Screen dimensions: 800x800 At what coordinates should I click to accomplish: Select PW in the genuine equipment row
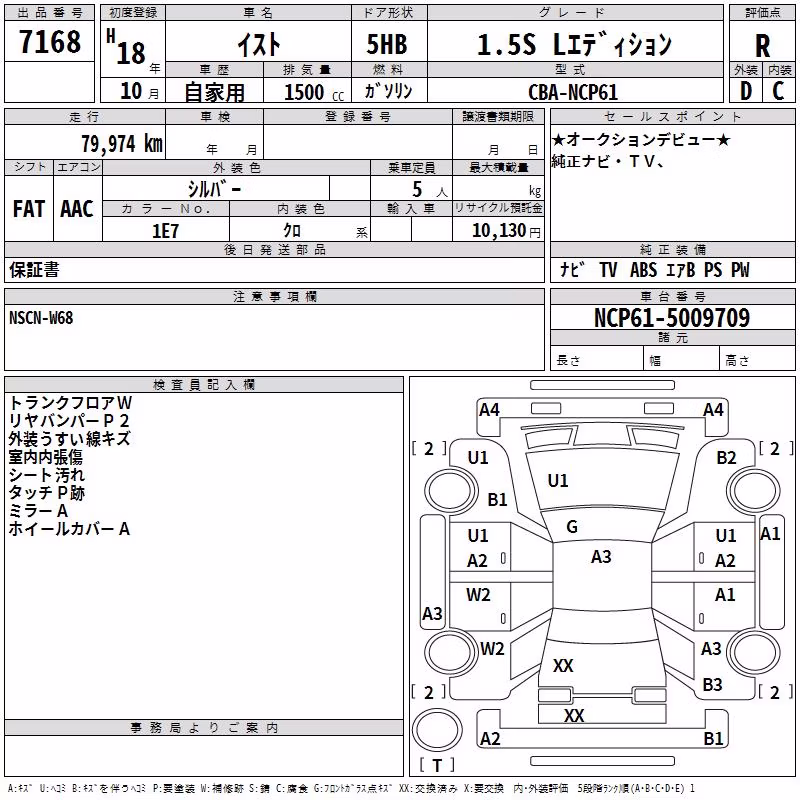(740, 269)
